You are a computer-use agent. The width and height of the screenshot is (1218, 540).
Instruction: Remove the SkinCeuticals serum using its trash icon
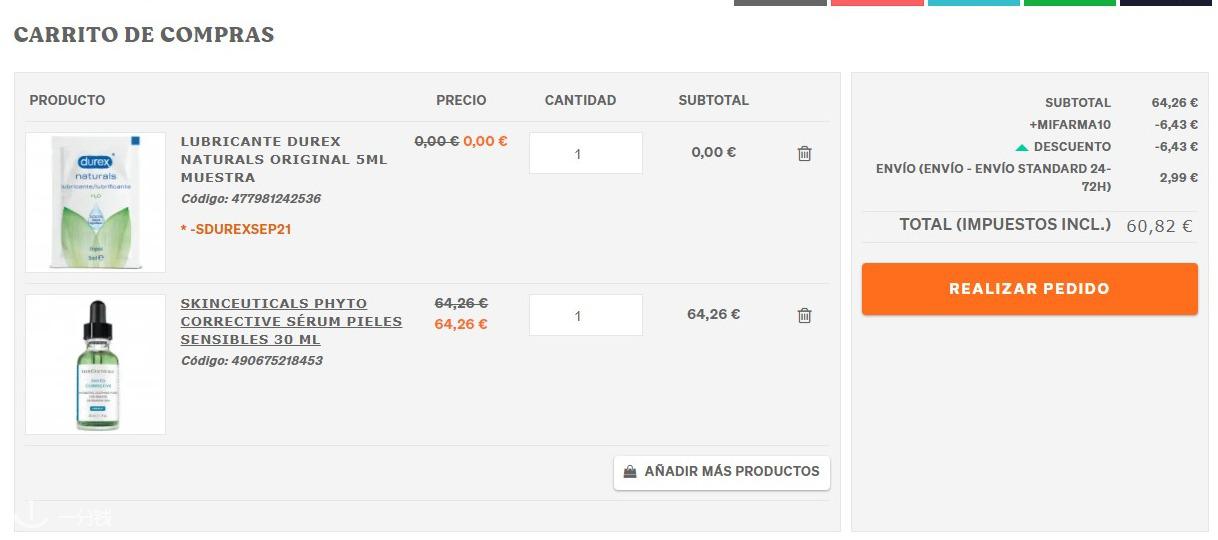(804, 316)
